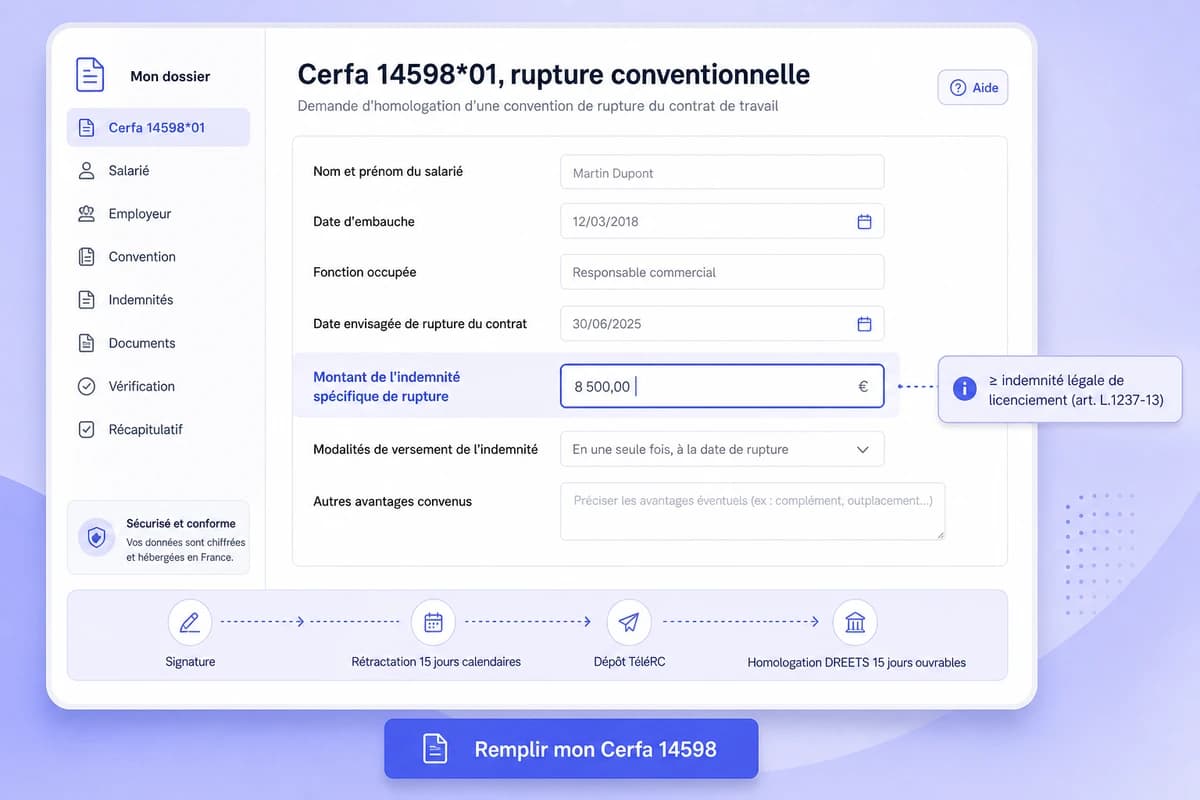Click Date envisagée de rupture du contrat label
Image resolution: width=1200 pixels, height=800 pixels.
pos(420,324)
